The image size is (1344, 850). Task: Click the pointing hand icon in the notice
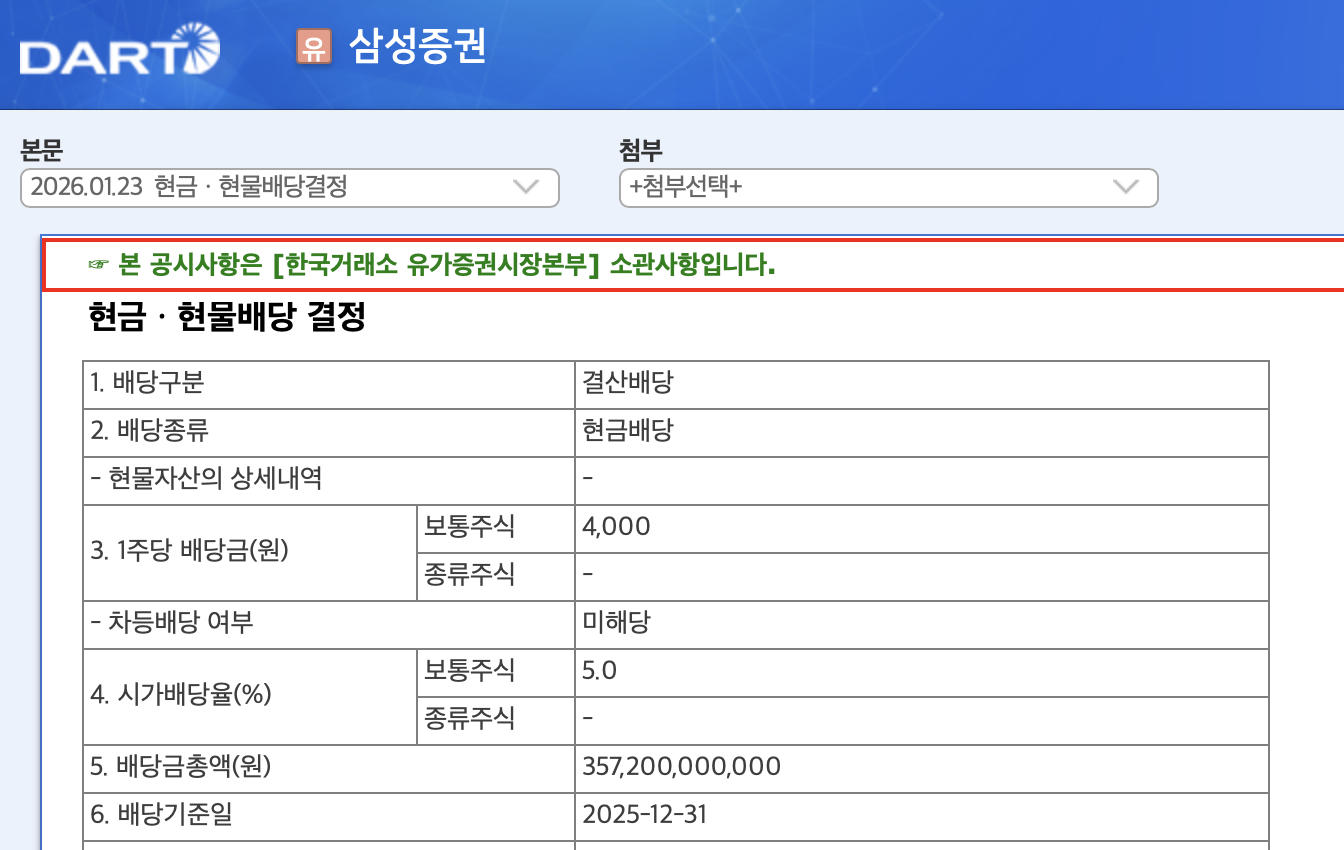pyautogui.click(x=97, y=266)
